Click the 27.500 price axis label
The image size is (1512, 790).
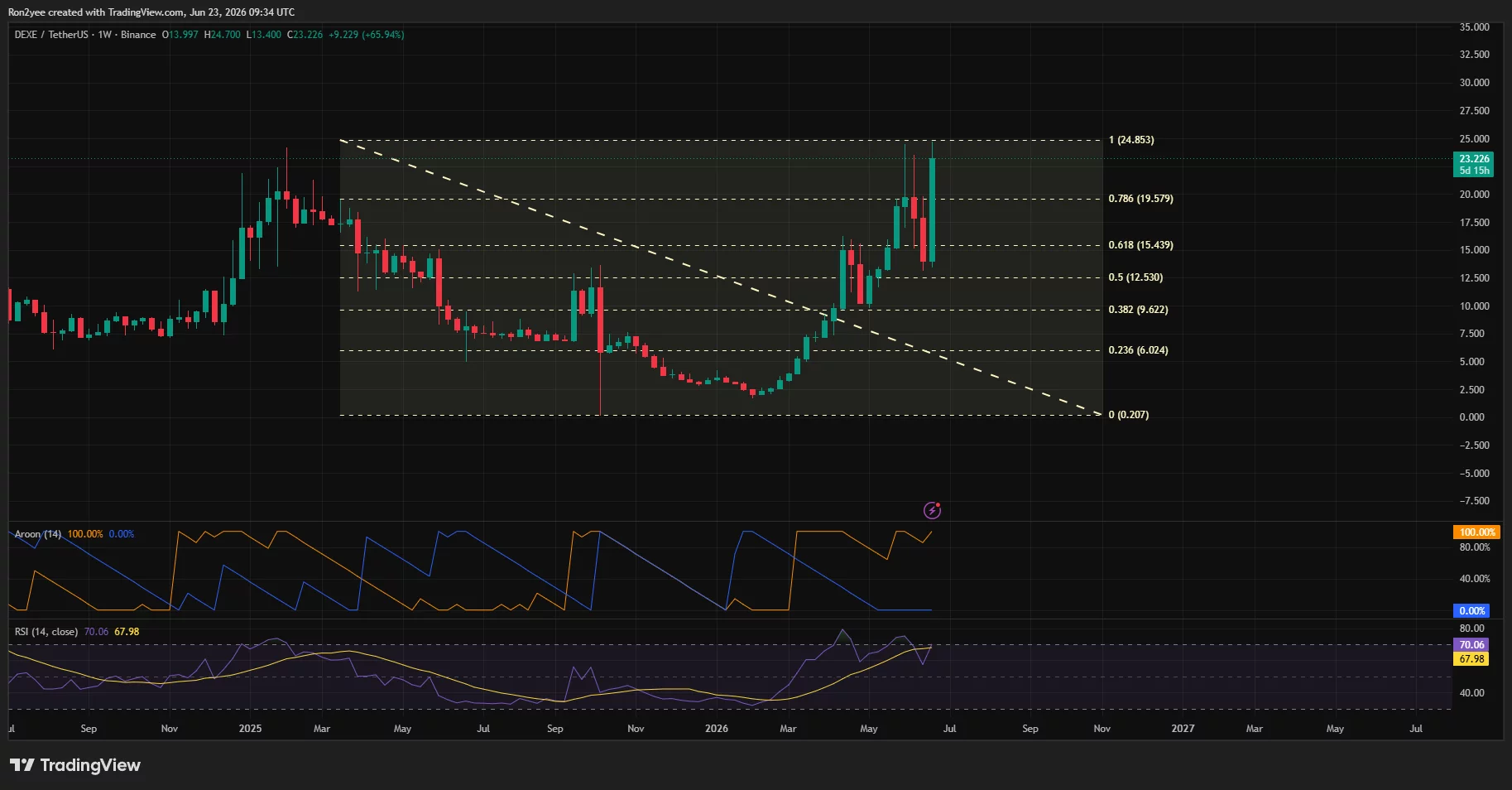pyautogui.click(x=1474, y=111)
